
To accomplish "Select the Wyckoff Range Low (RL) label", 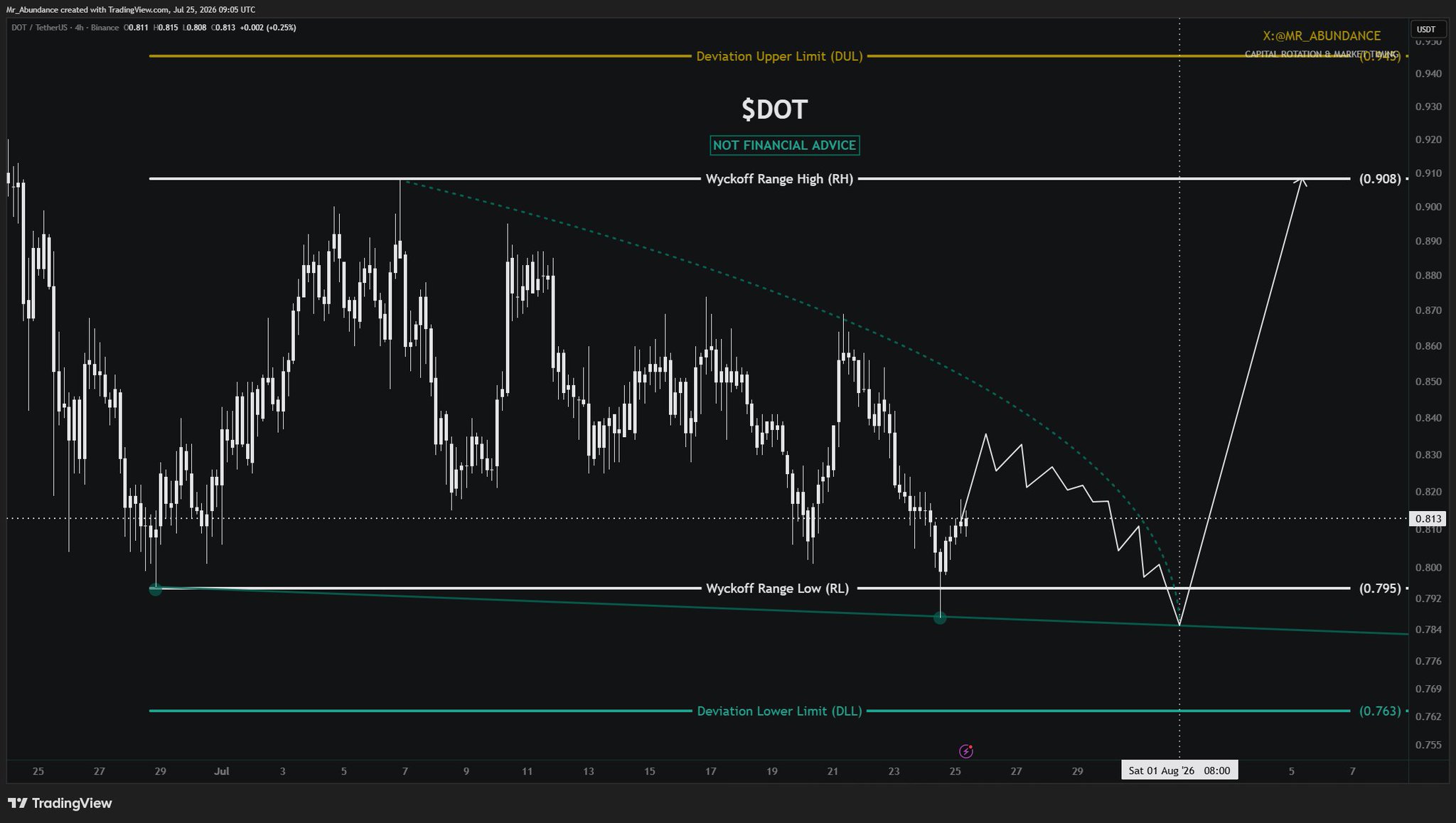I will (x=777, y=588).
